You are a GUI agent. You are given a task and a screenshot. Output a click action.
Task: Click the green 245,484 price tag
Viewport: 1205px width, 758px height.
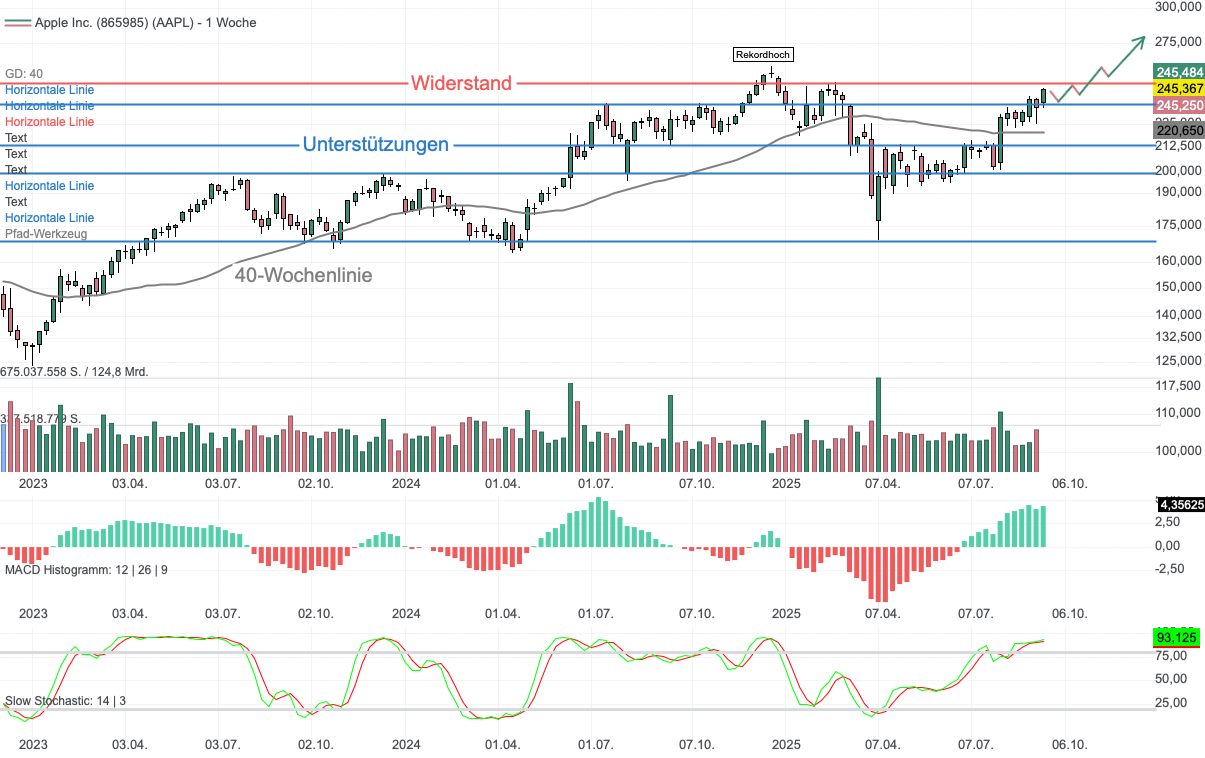(1179, 72)
